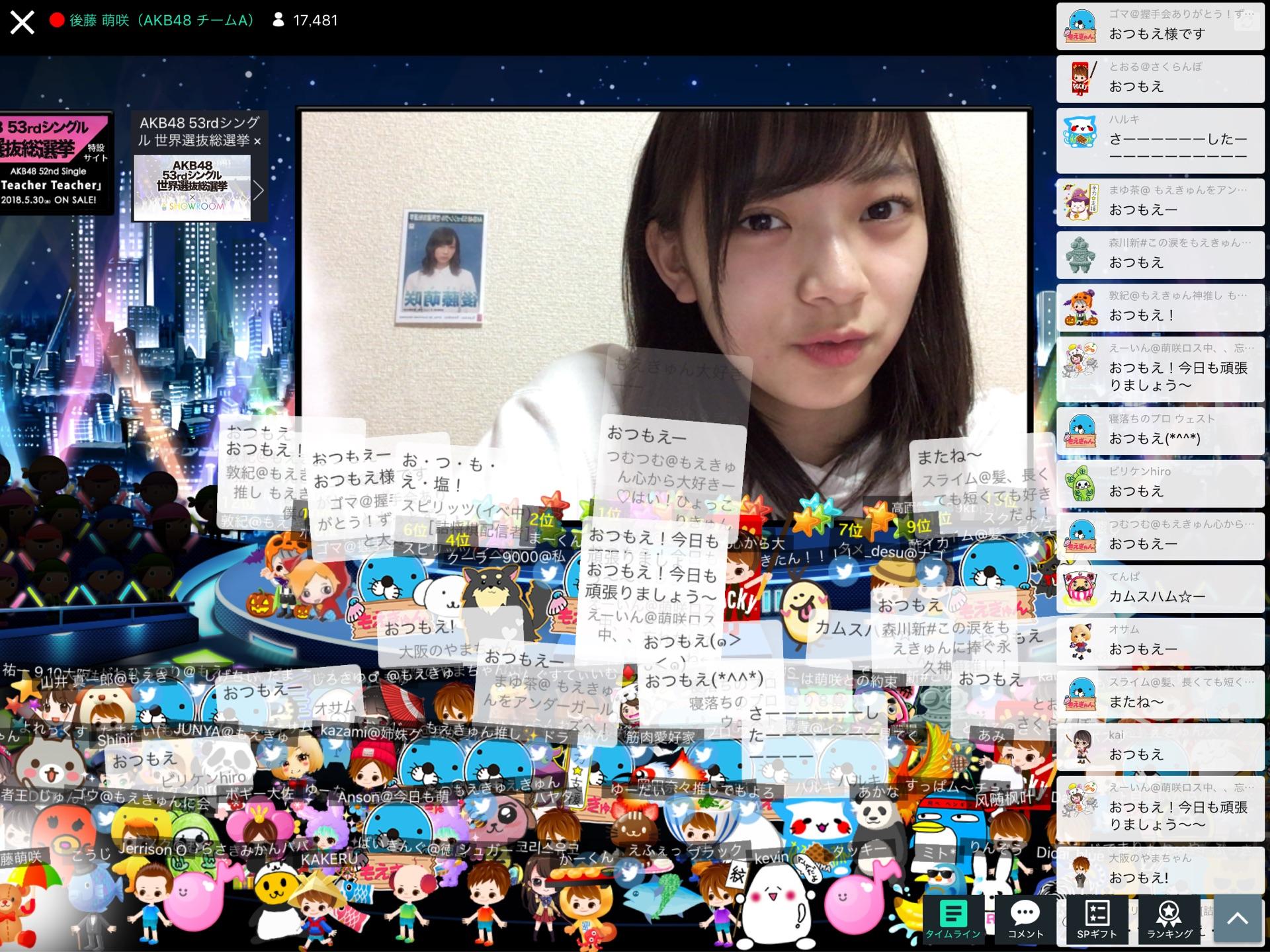1270x952 pixels.
Task: Tap the viewer count person icon
Action: (x=278, y=20)
